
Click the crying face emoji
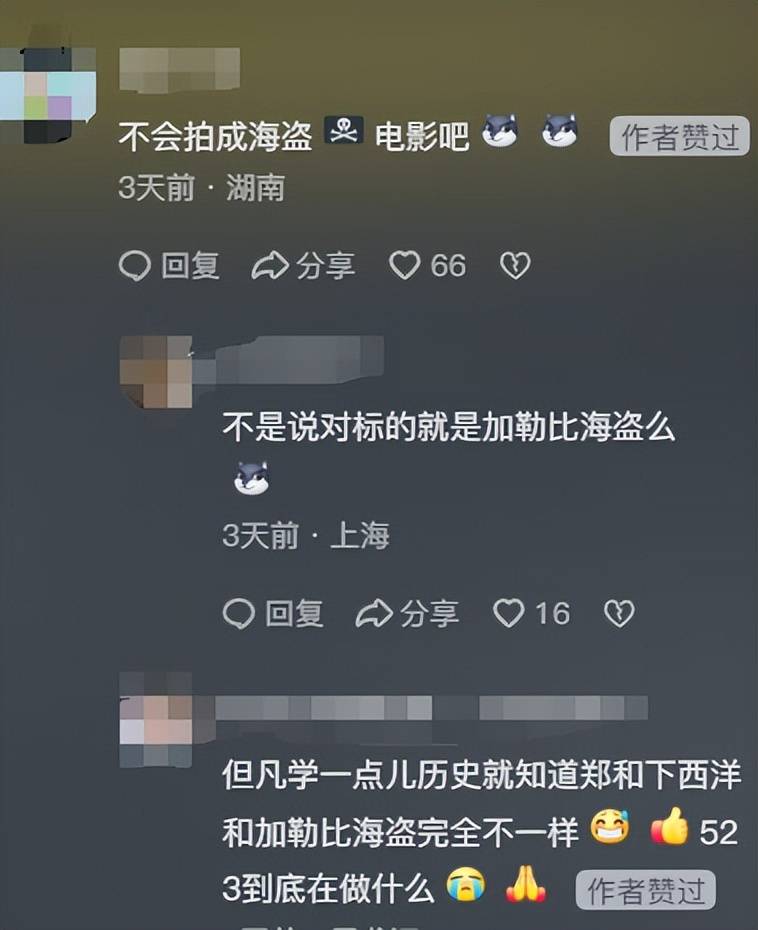coord(466,885)
